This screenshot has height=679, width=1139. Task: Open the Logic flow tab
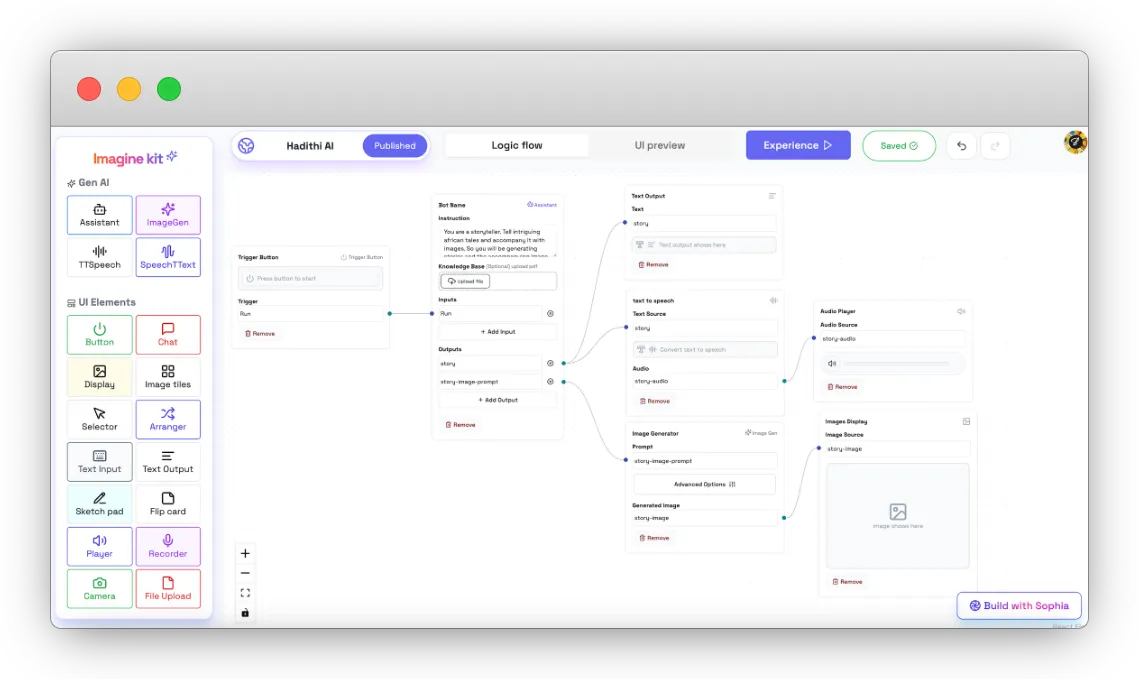(517, 145)
